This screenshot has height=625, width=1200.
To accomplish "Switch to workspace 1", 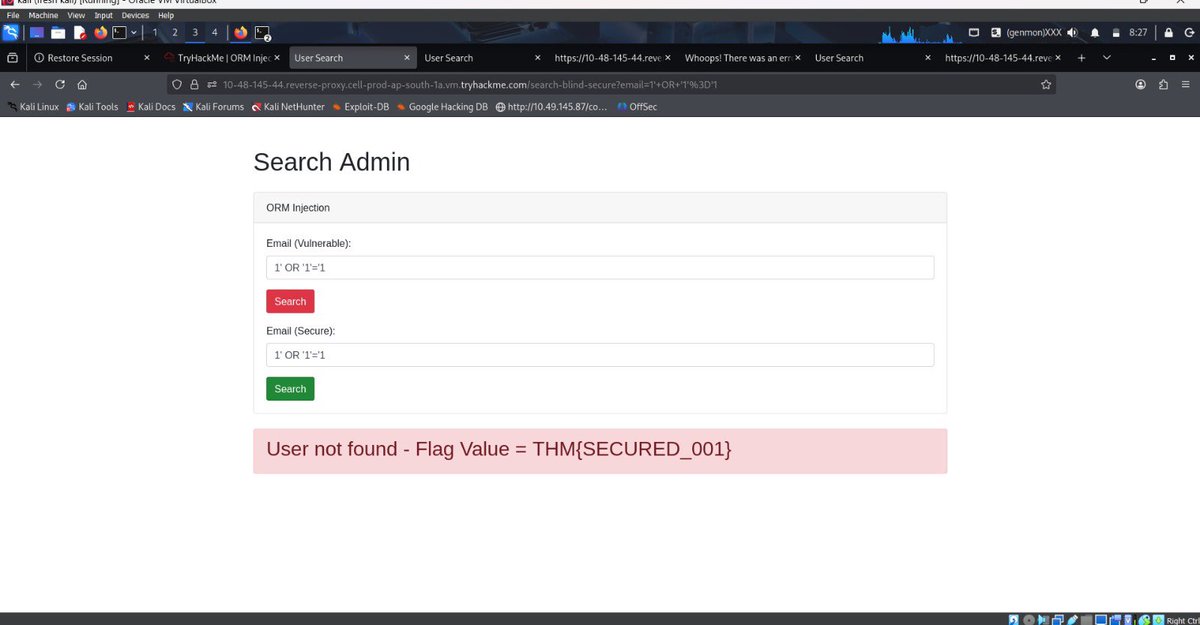I will coord(155,32).
